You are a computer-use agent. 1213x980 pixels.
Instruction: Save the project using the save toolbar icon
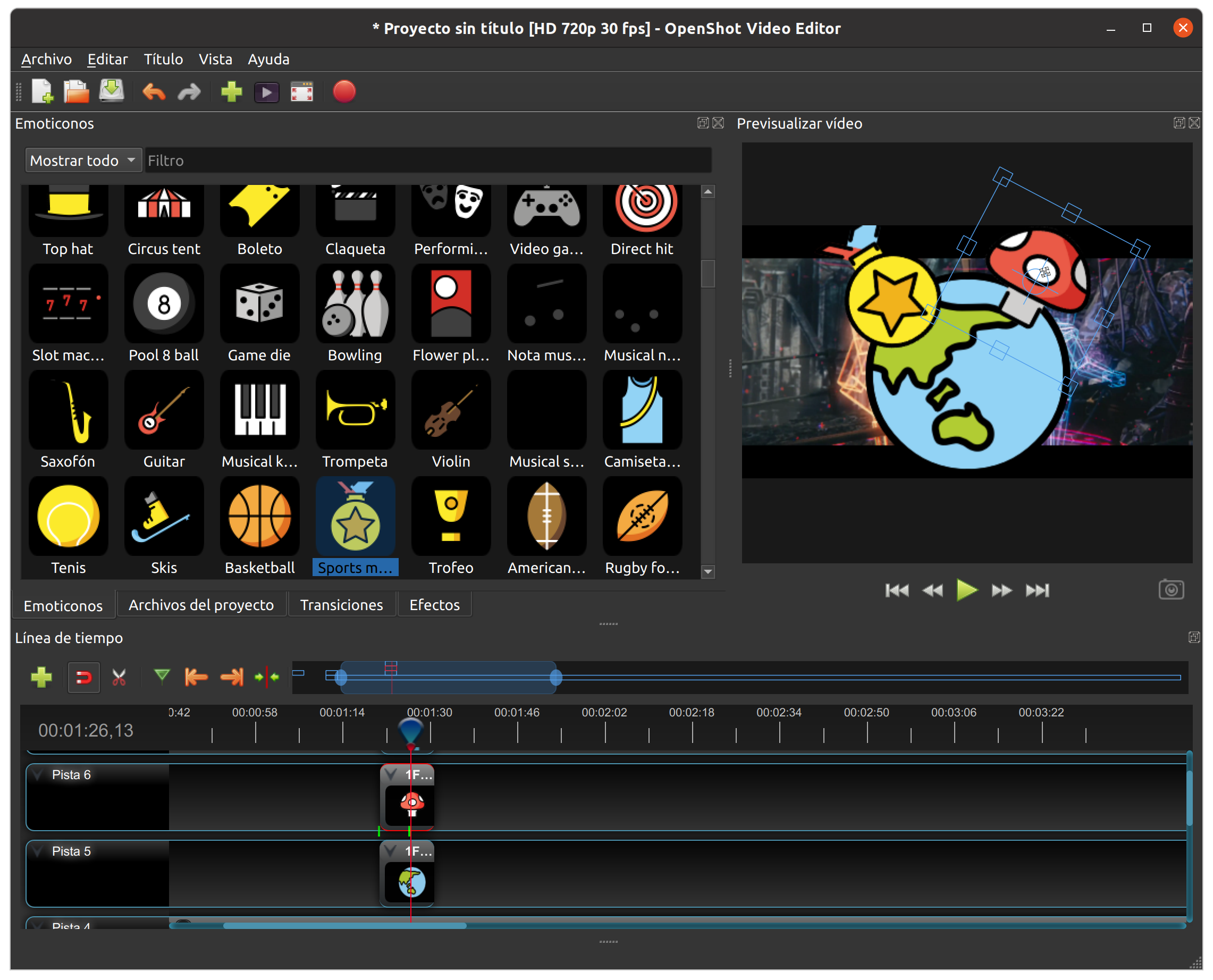[111, 91]
